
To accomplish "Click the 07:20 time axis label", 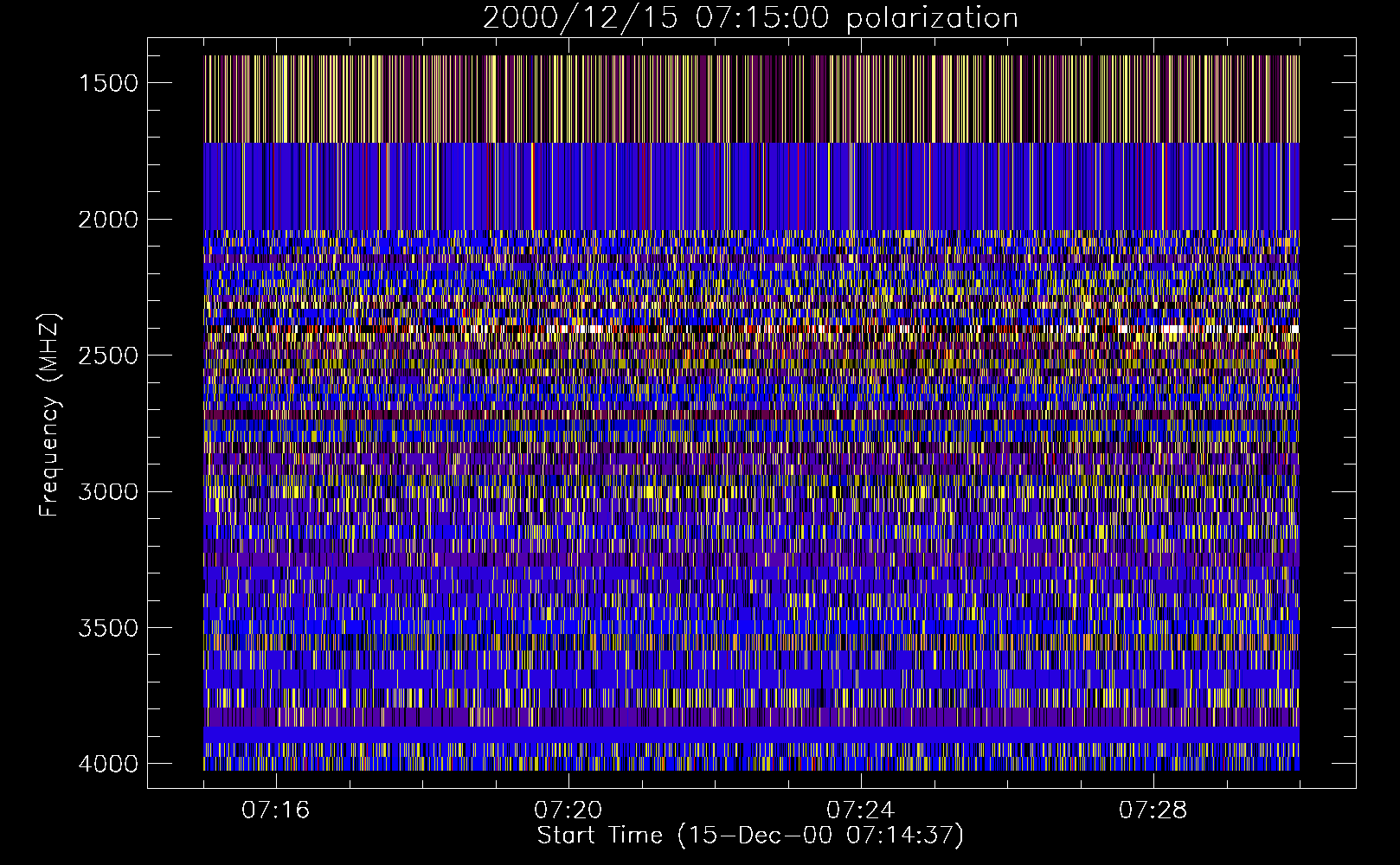I will (568, 811).
